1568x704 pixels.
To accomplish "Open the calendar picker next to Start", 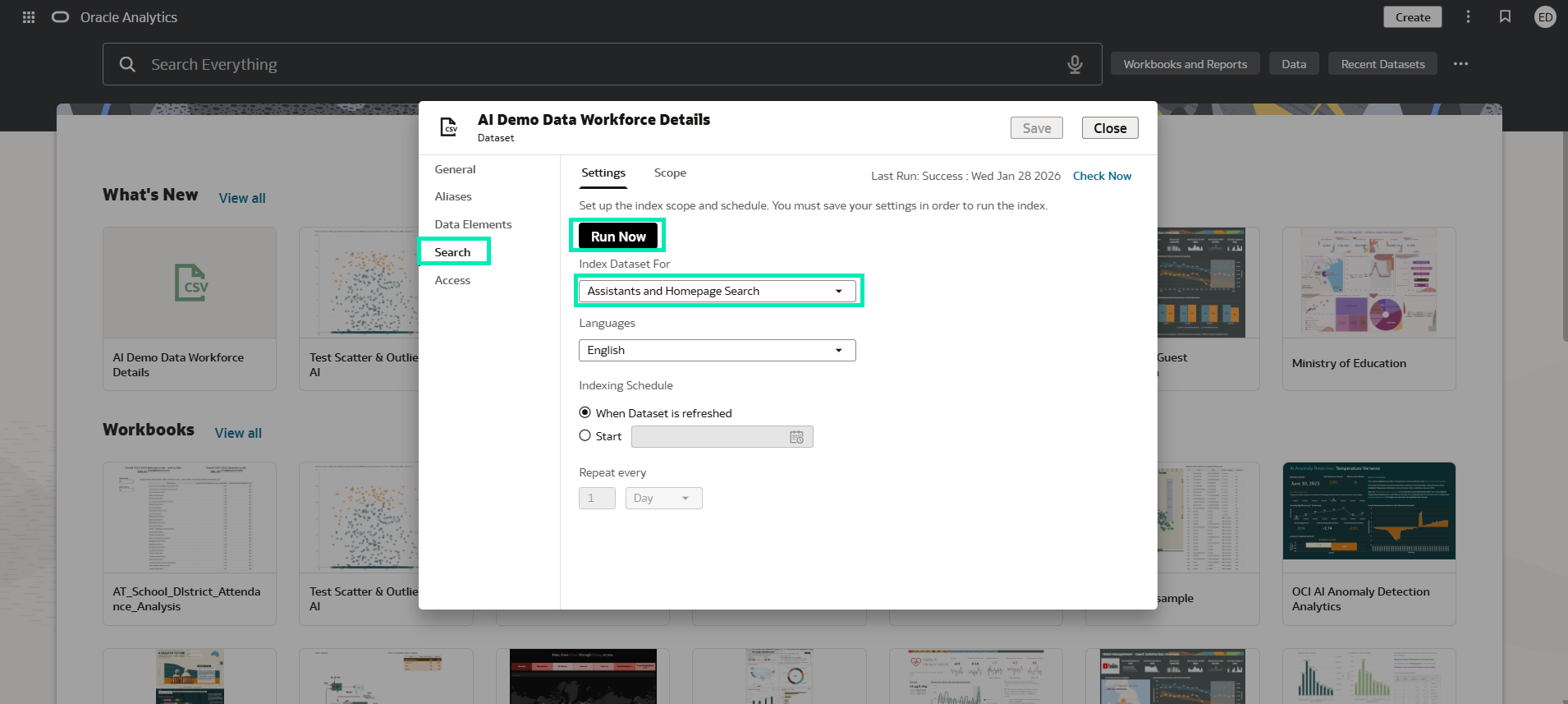I will [x=796, y=437].
